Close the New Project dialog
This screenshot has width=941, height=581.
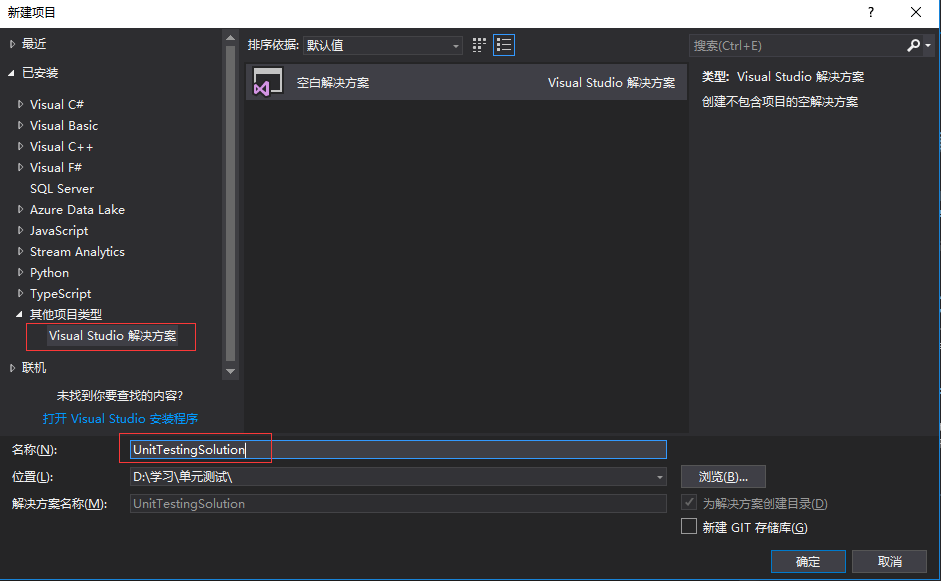pyautogui.click(x=916, y=12)
